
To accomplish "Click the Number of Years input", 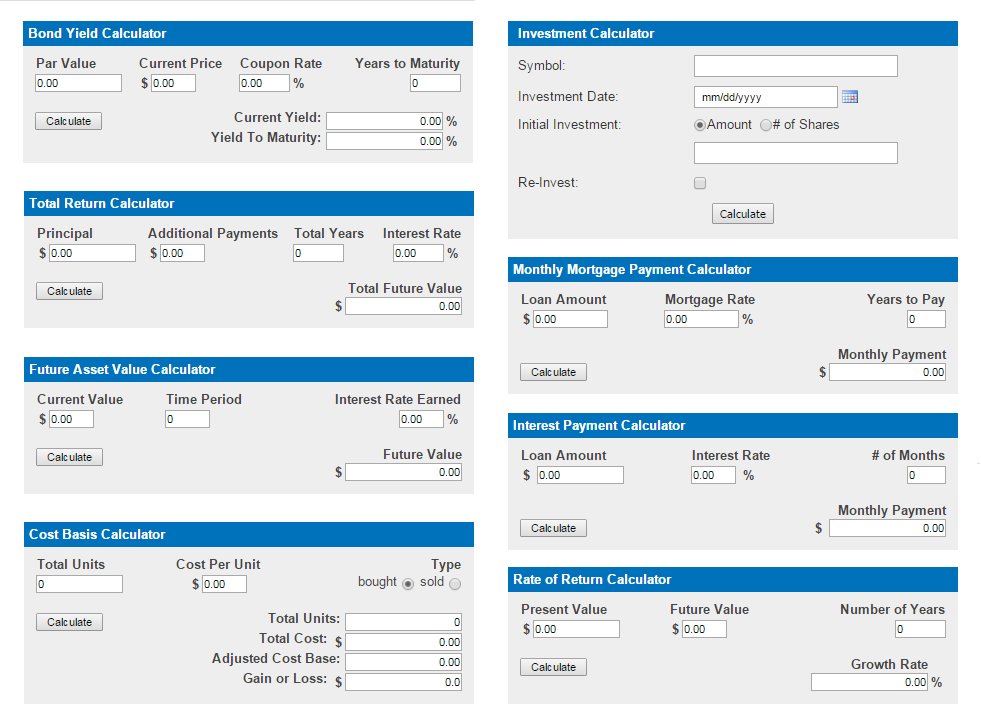I will [919, 629].
